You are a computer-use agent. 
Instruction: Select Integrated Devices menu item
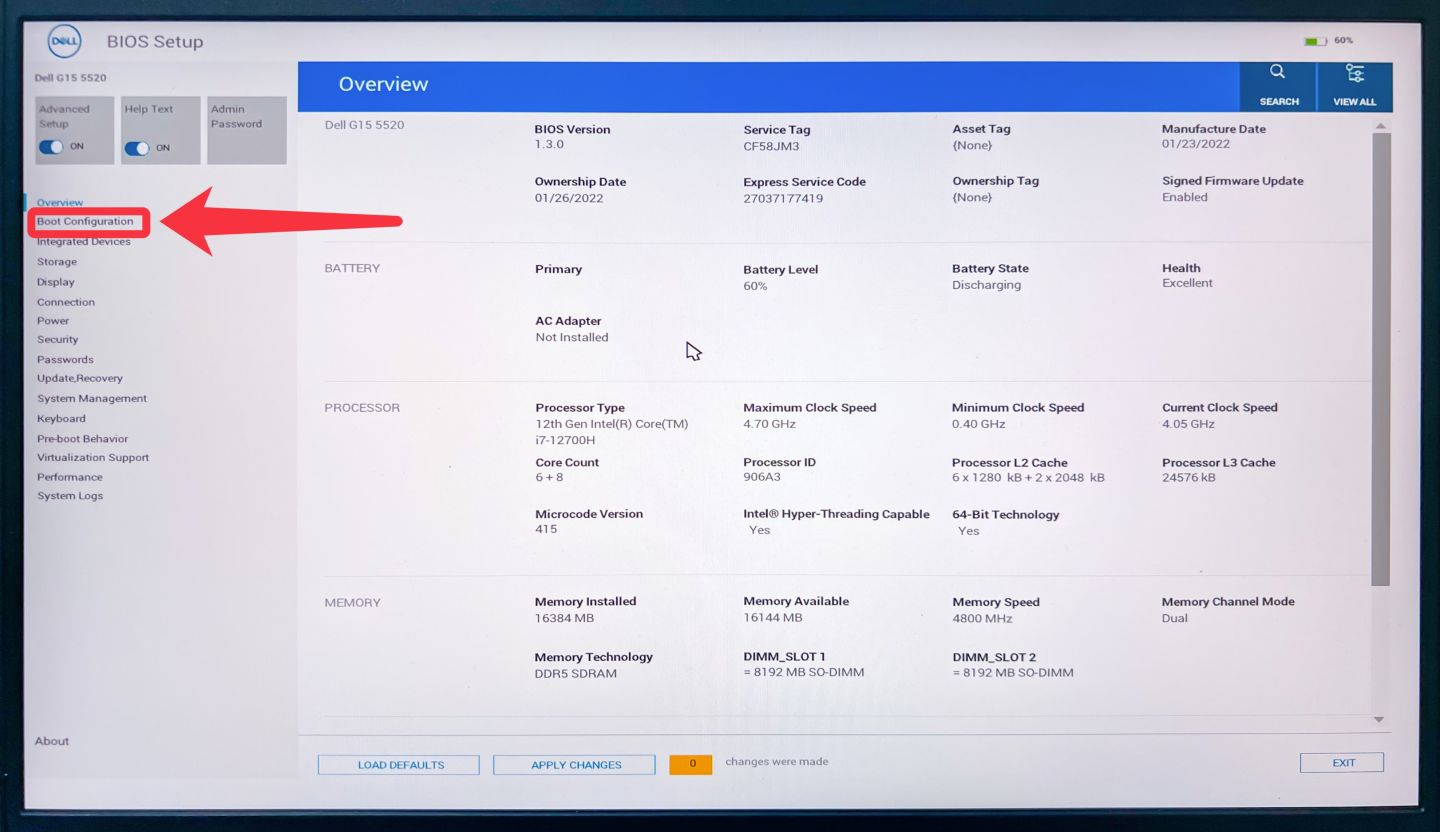click(x=84, y=242)
